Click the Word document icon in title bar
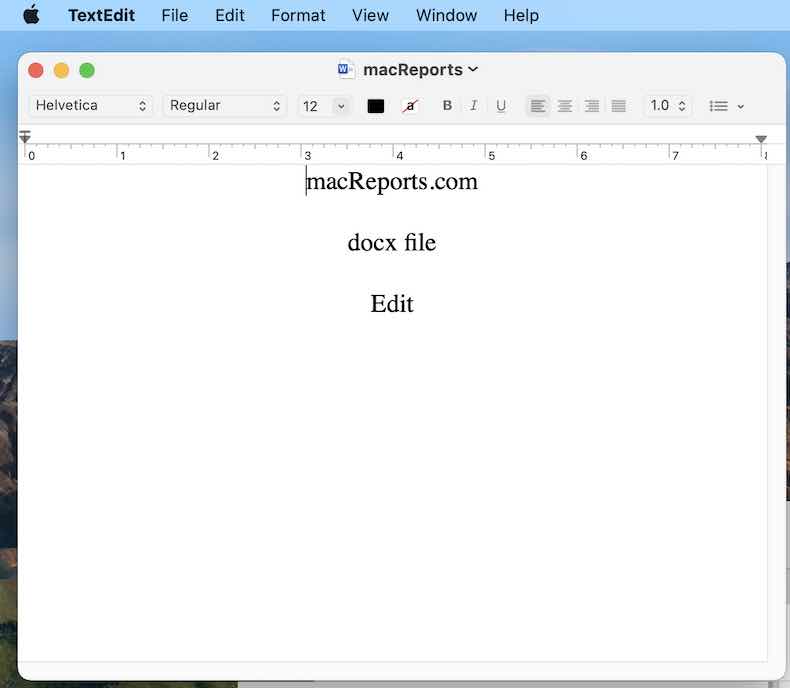 click(x=346, y=69)
